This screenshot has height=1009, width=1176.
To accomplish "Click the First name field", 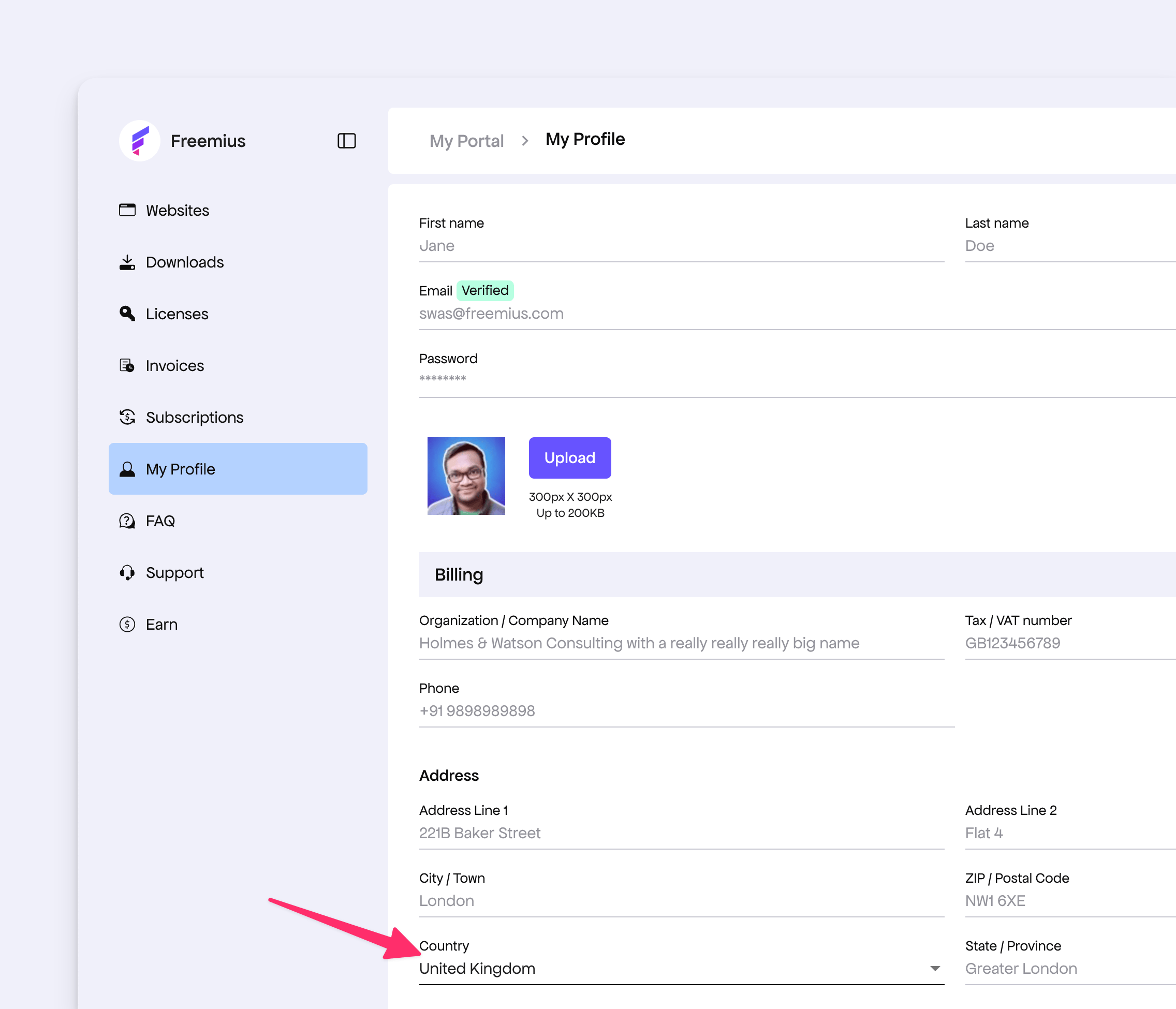I will [x=681, y=246].
